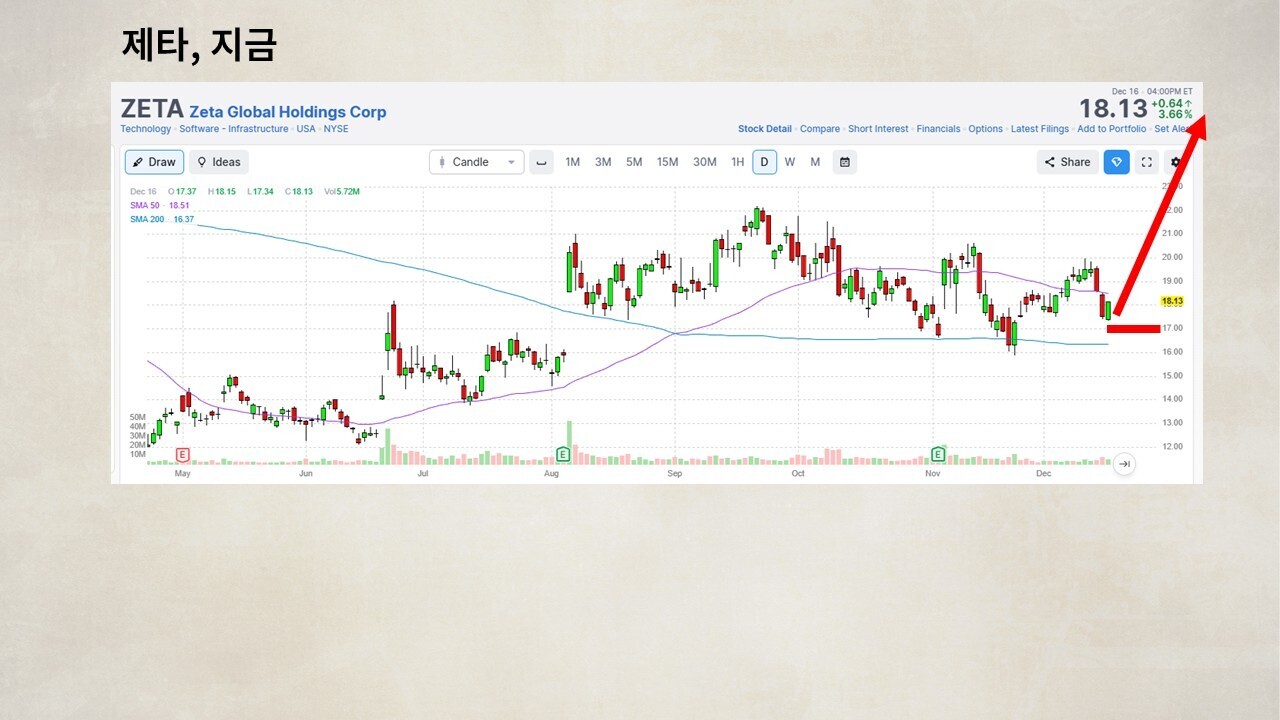Screen dimensions: 1280x720
Task: Select the 15M timeframe
Action: coord(667,162)
